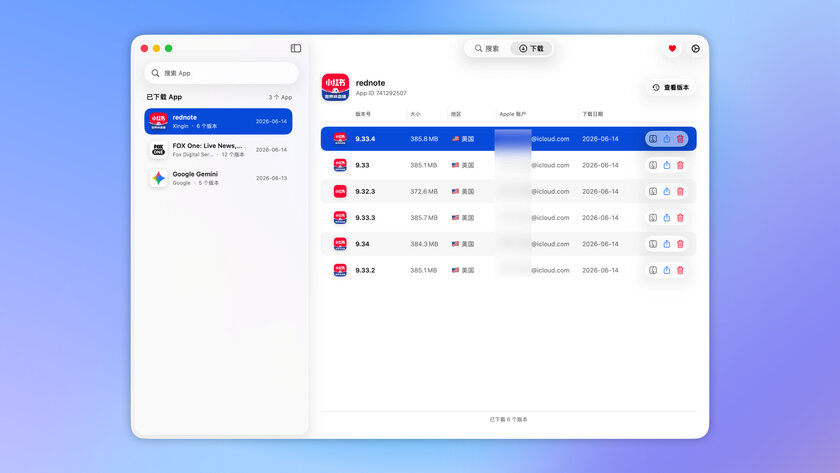Share version 9.33.2 with share icon
The width and height of the screenshot is (840, 473).
[666, 270]
